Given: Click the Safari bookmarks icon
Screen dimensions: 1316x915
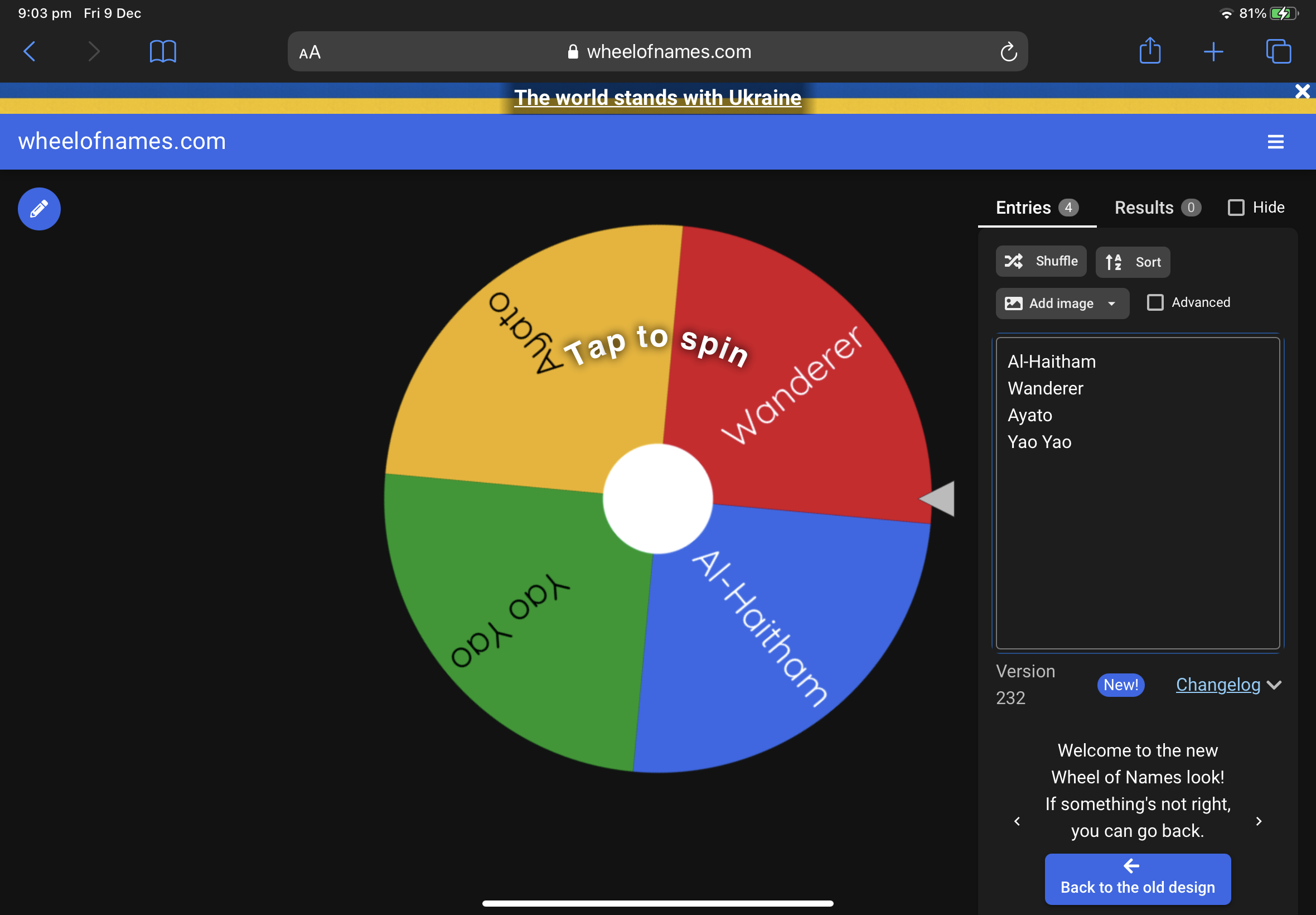Looking at the screenshot, I should coord(162,51).
